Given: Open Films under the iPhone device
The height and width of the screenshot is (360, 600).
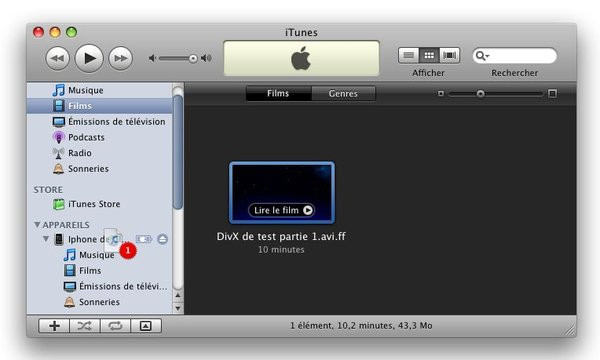Looking at the screenshot, I should (99, 270).
